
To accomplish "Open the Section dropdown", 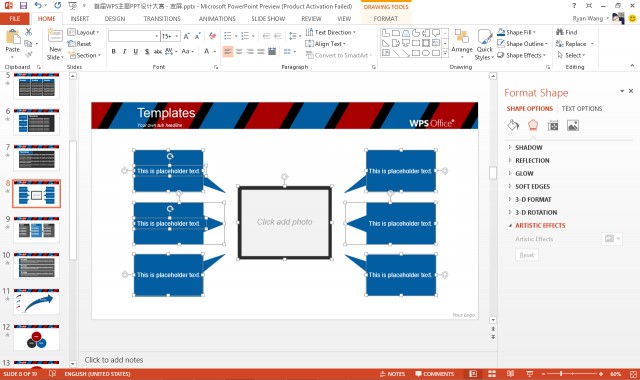I will click(84, 55).
